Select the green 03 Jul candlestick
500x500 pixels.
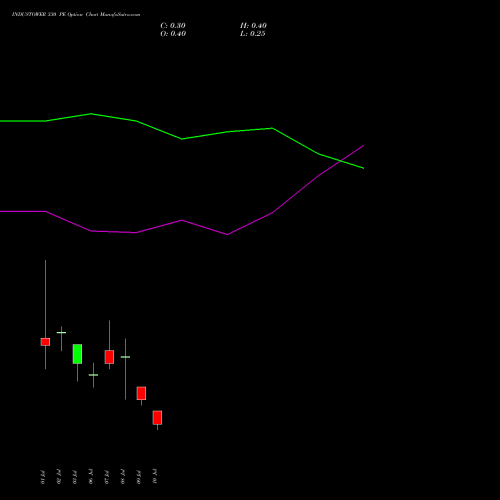77,354
